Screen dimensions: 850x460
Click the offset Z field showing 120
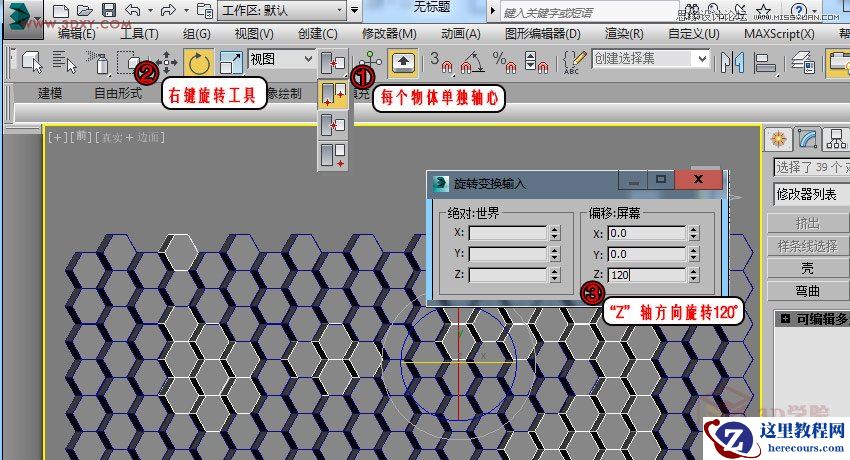point(647,275)
